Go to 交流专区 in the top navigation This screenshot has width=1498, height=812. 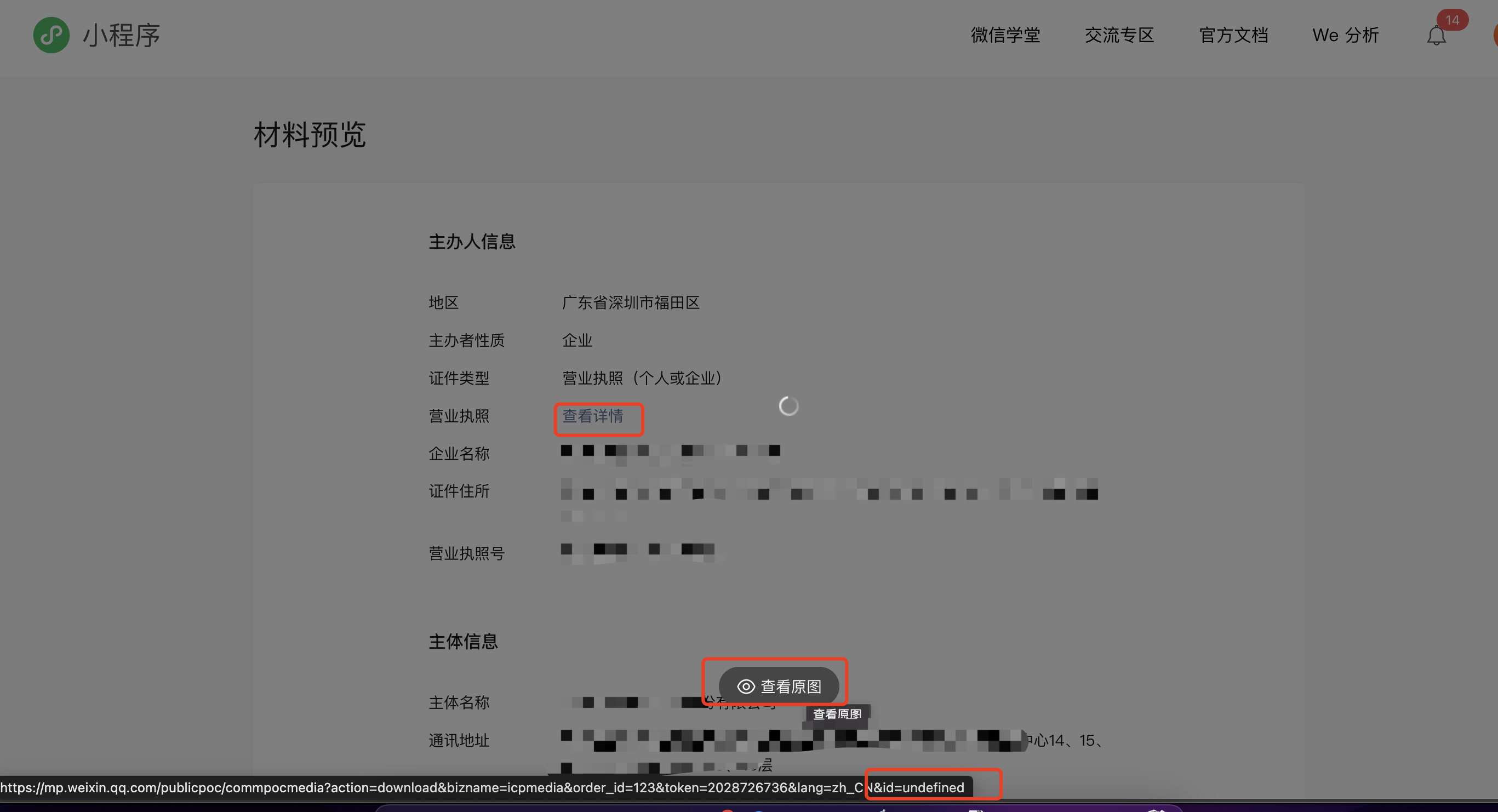click(x=1119, y=36)
